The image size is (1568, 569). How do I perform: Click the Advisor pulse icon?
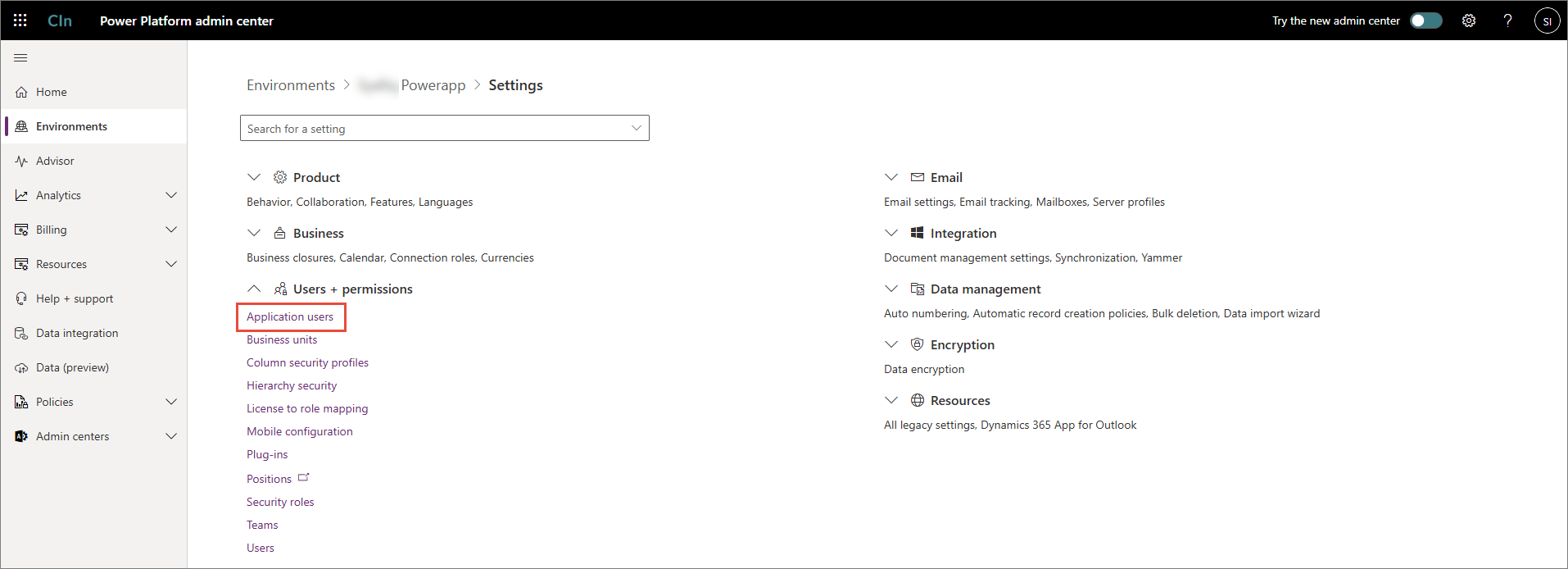point(21,161)
